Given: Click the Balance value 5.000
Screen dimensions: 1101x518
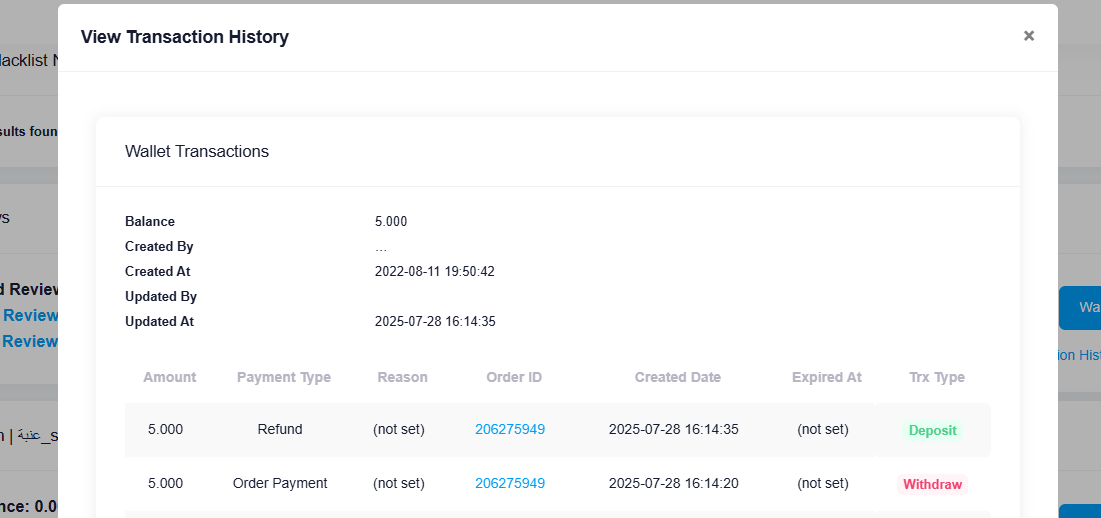Looking at the screenshot, I should tap(391, 221).
